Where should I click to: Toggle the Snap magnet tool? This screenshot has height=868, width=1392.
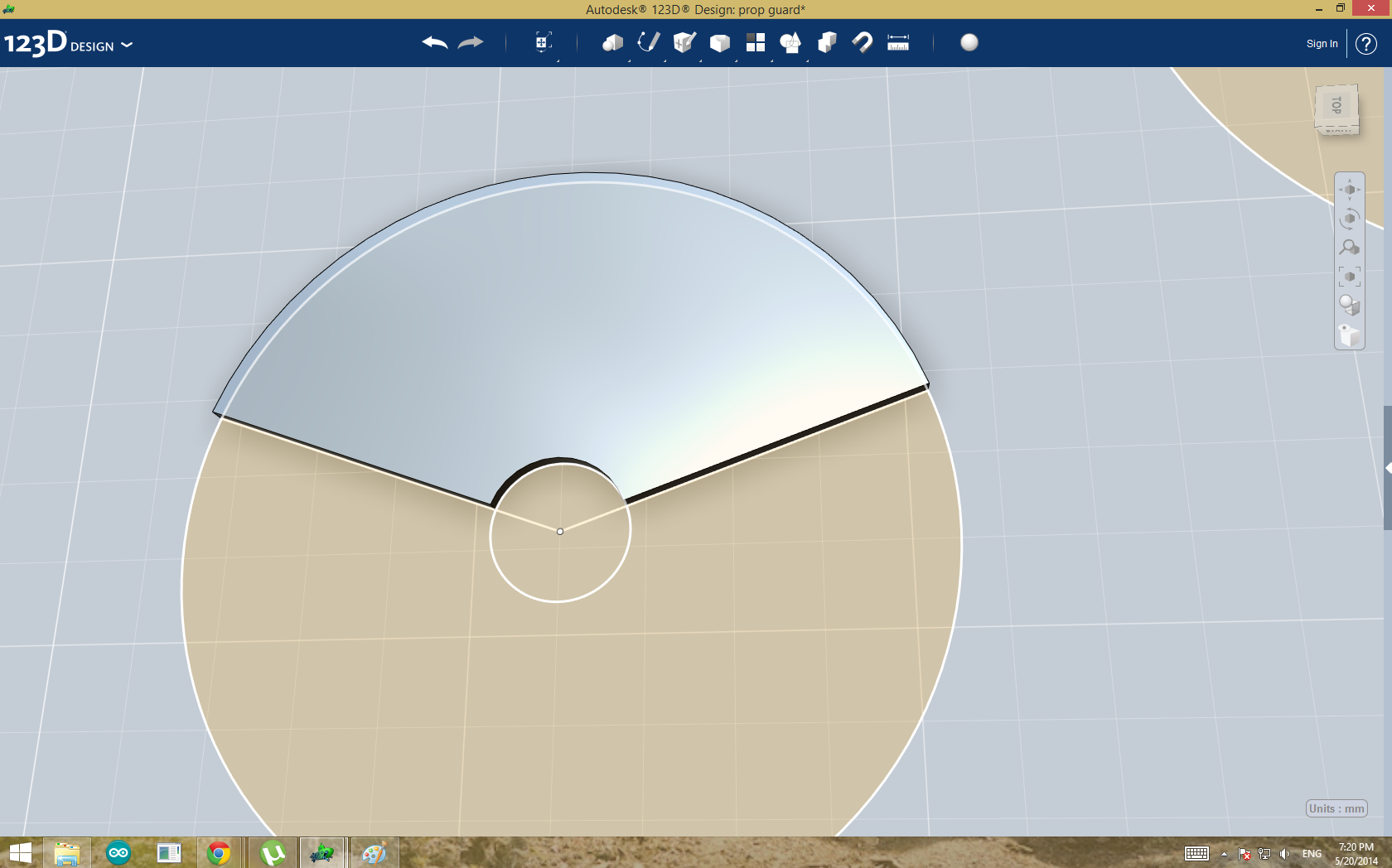click(863, 43)
